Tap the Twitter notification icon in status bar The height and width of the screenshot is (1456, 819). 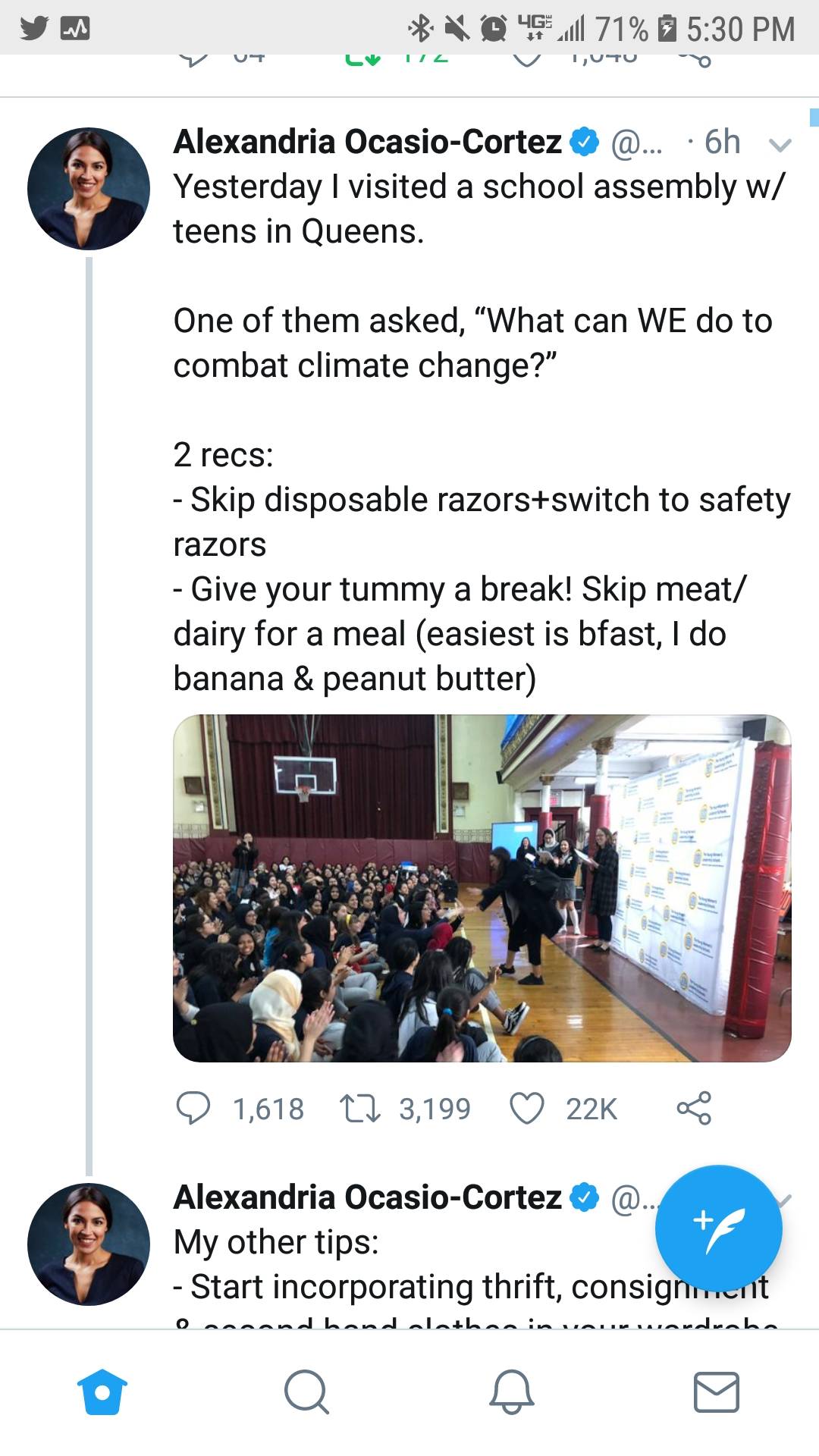point(34,28)
